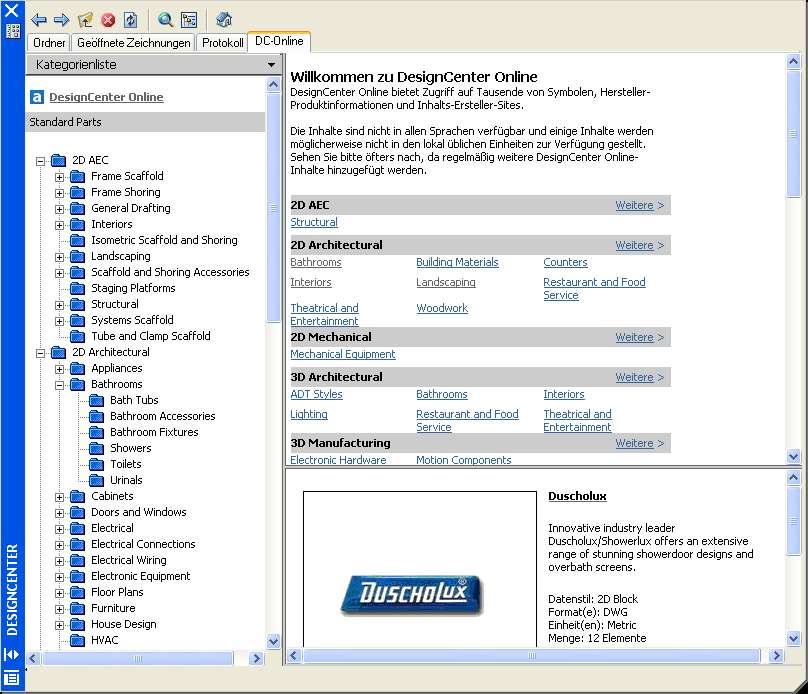Image resolution: width=808 pixels, height=694 pixels.
Task: Click the Urinals folder icon
Action: [x=96, y=480]
